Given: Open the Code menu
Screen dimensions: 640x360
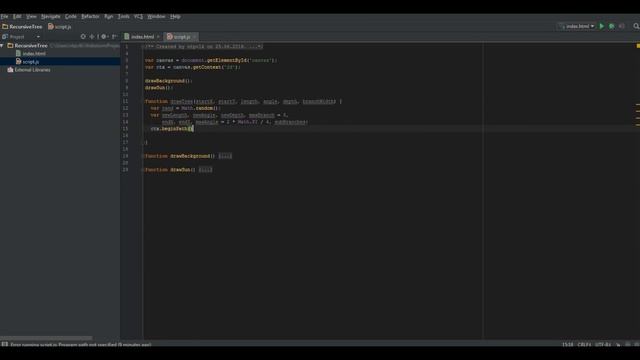Looking at the screenshot, I should tap(71, 16).
